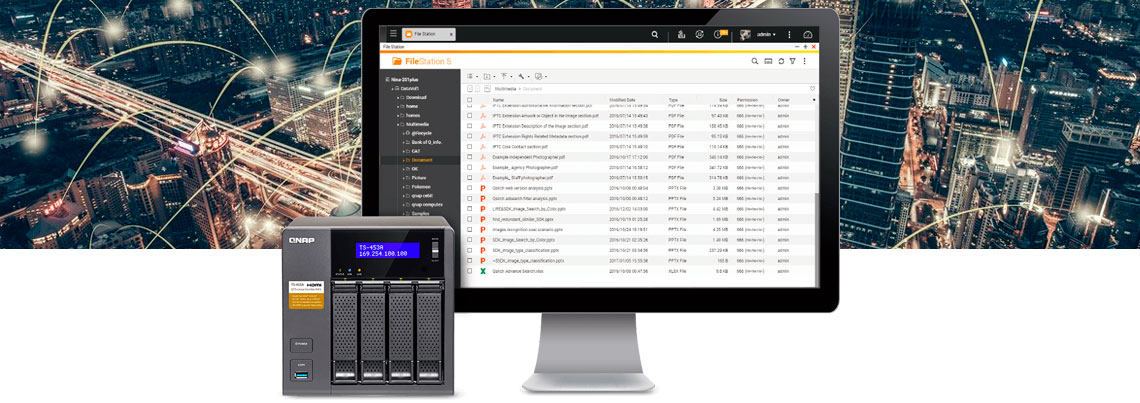Tick the select-all checkbox in the header row
Screen dimensions: 1140x403
point(470,100)
